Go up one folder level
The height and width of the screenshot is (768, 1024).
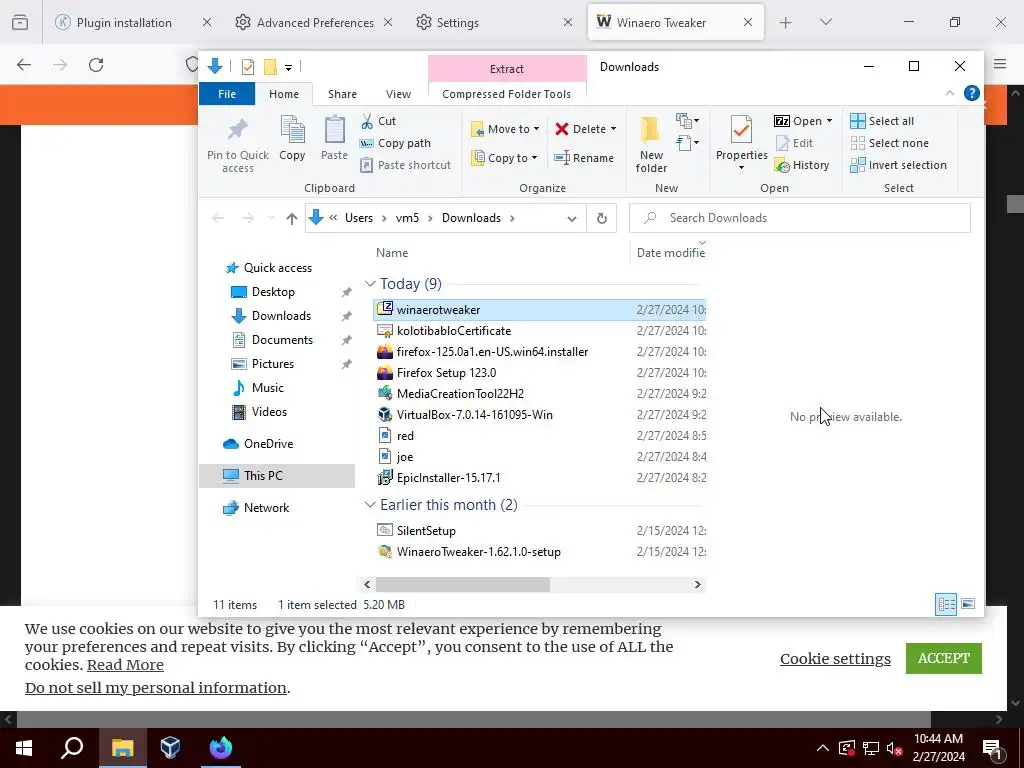291,218
